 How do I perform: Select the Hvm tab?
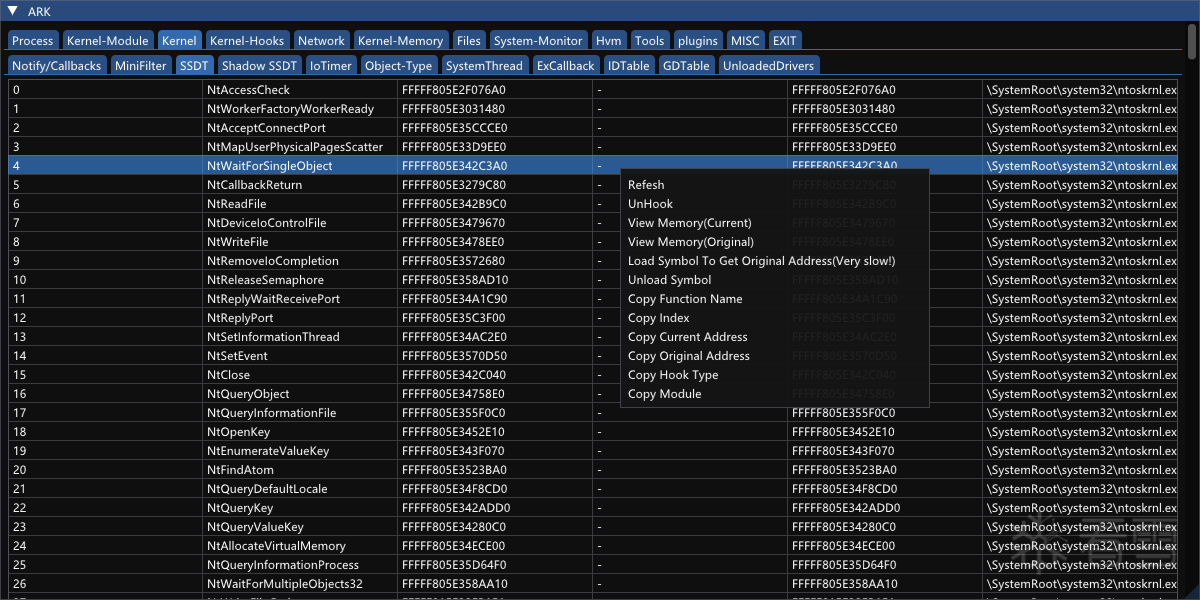tap(608, 41)
